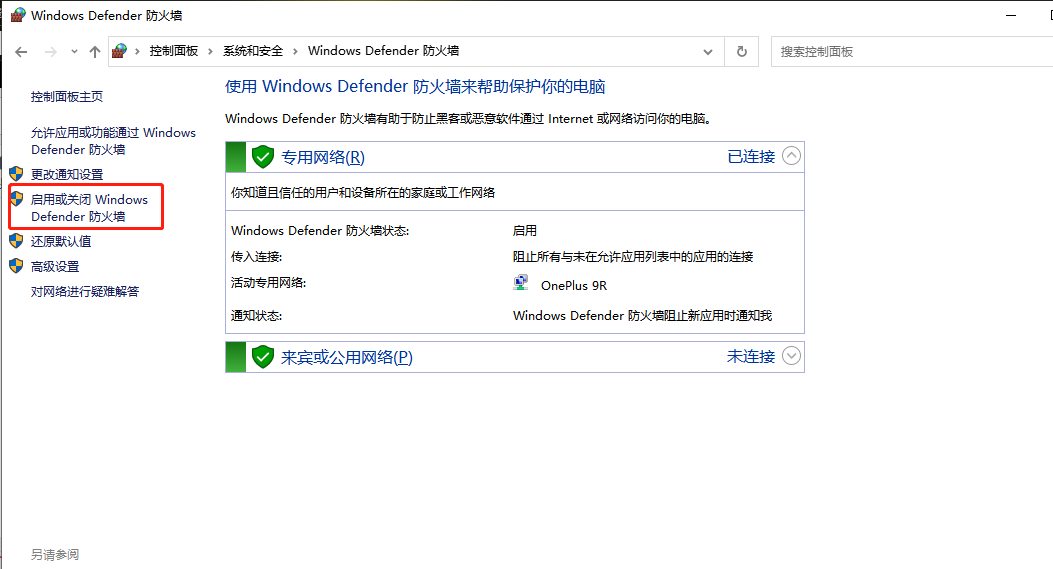Click the 还原默认值 link

coord(61,241)
